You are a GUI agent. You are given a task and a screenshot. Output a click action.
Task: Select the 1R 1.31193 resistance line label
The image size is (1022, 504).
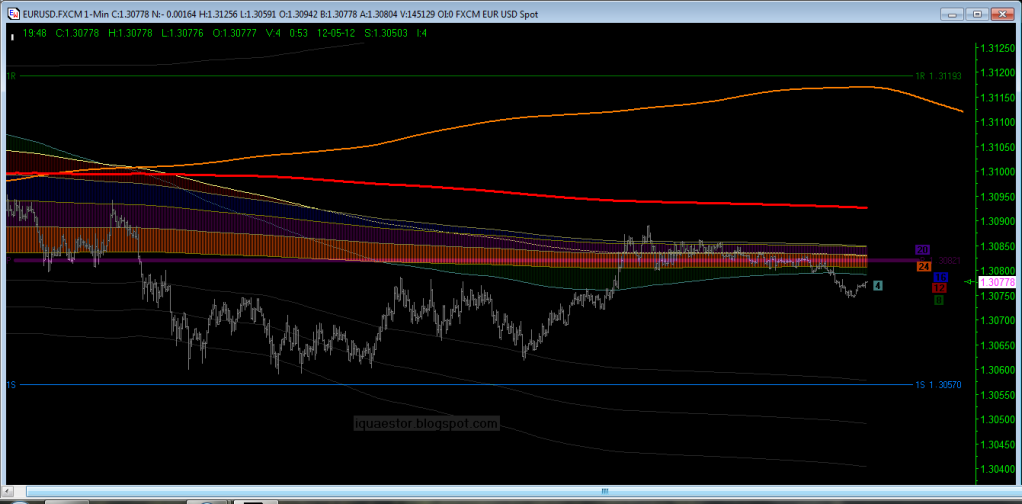[938, 76]
